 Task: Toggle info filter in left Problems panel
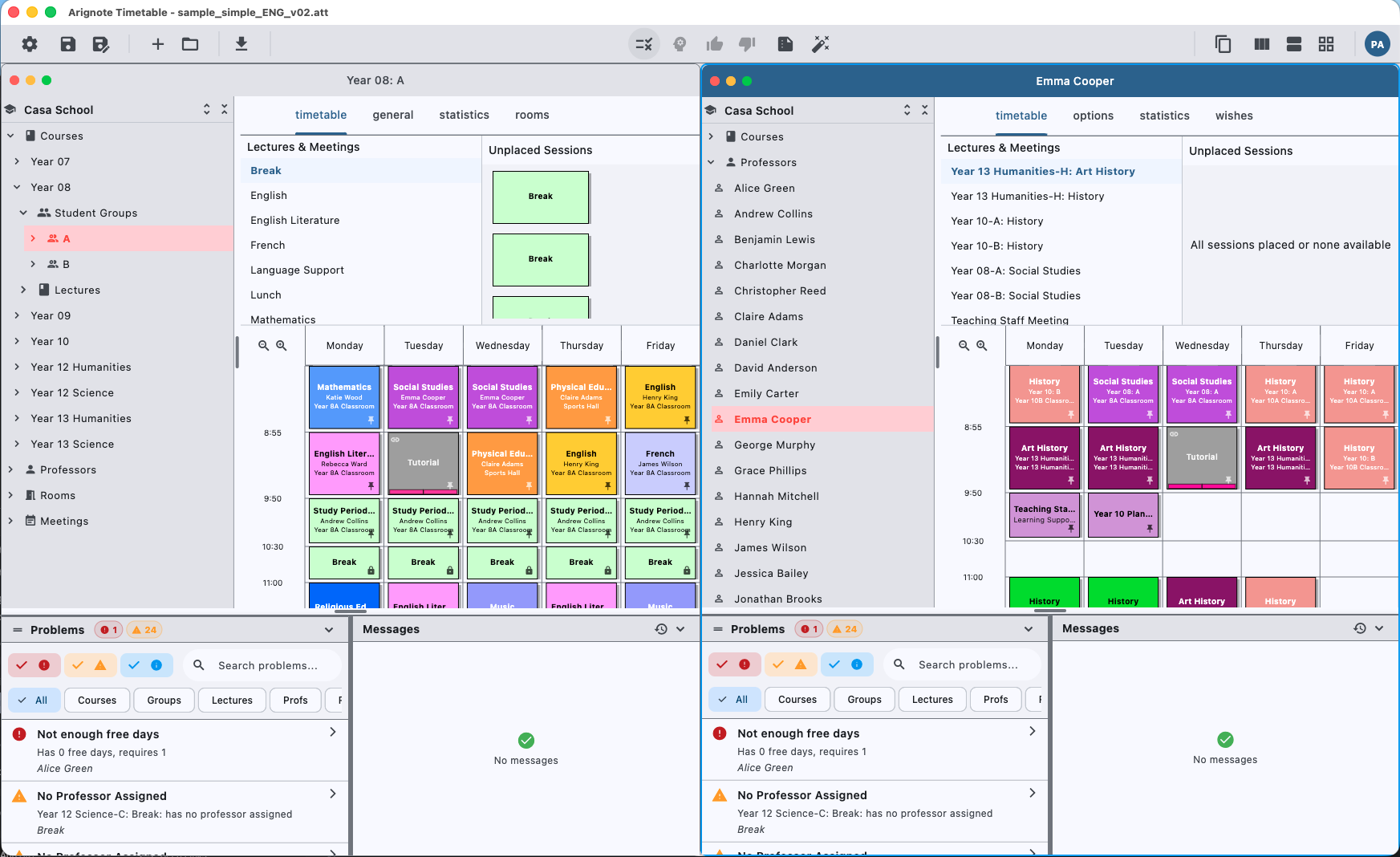pos(145,665)
